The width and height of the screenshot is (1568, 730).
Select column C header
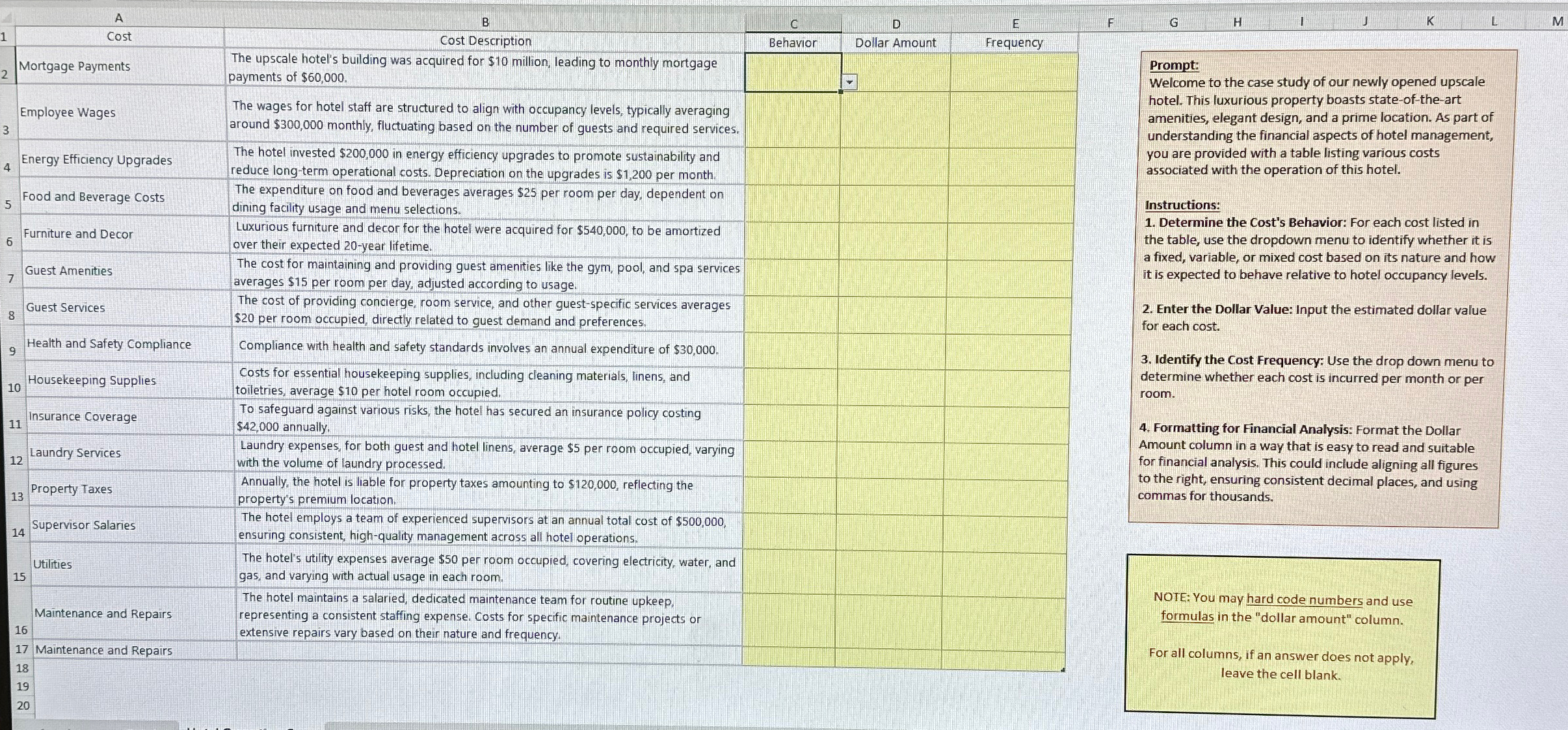pos(793,24)
